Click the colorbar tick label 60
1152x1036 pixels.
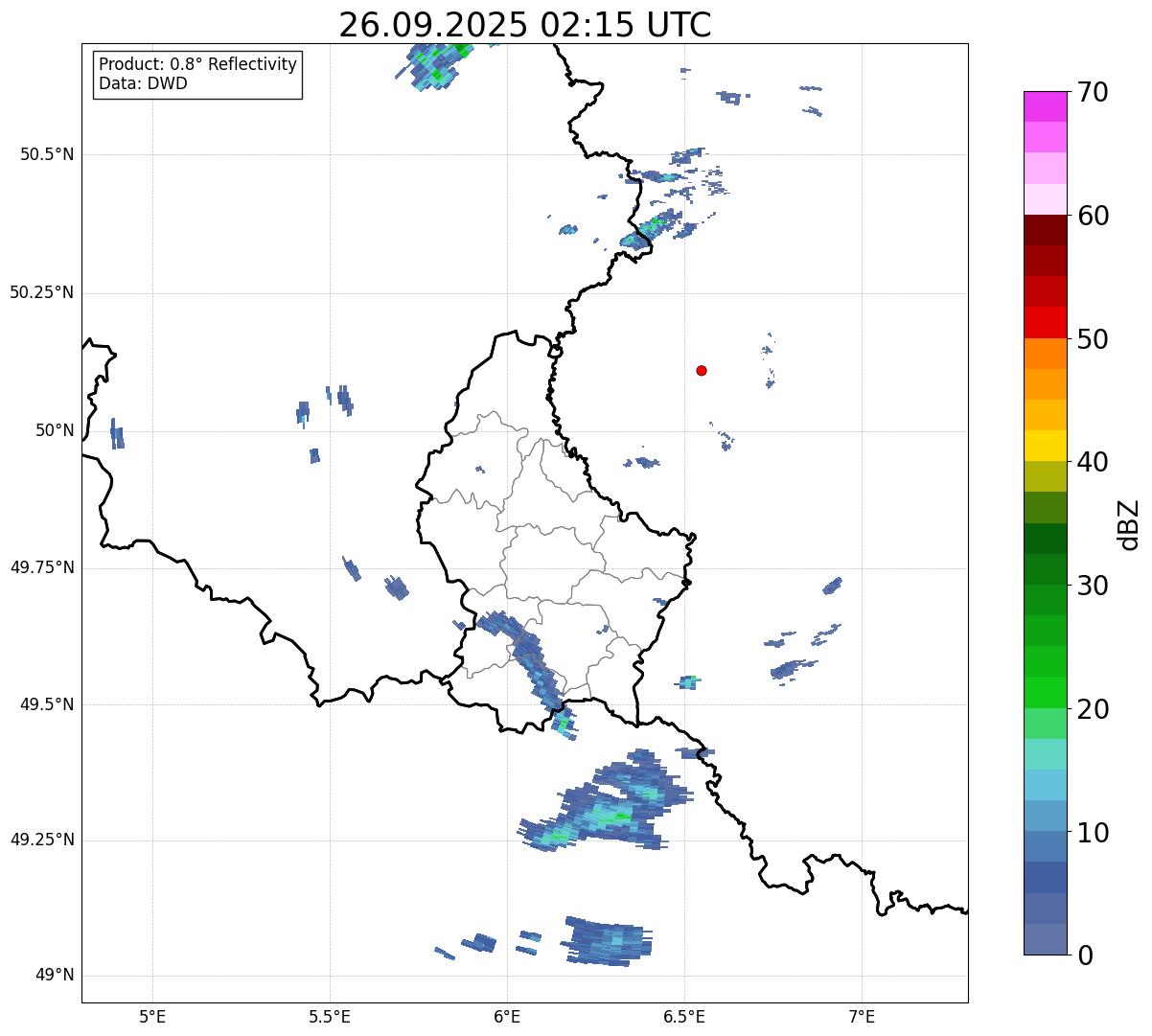[1093, 216]
